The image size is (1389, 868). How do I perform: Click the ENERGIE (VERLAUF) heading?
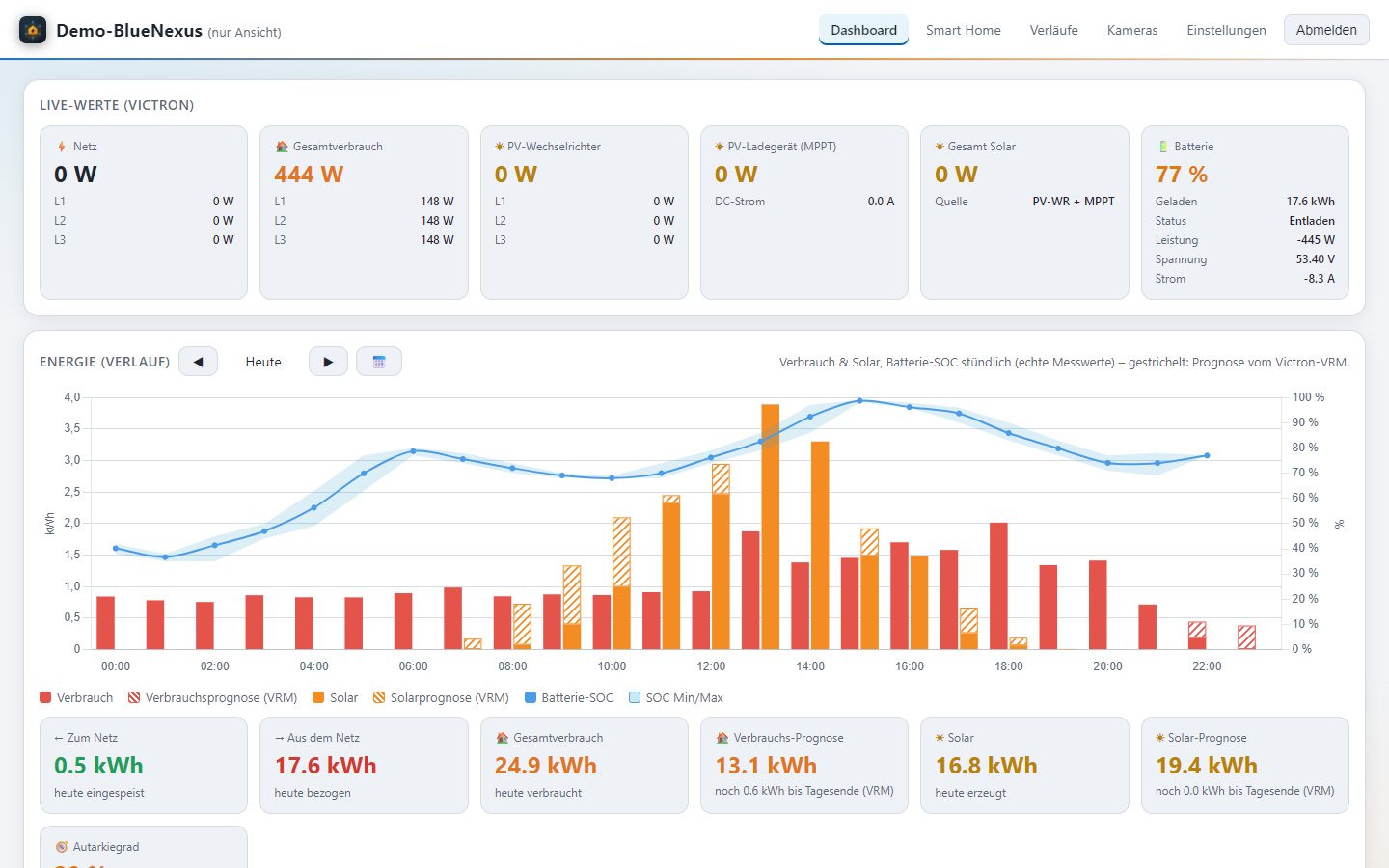pyautogui.click(x=104, y=362)
